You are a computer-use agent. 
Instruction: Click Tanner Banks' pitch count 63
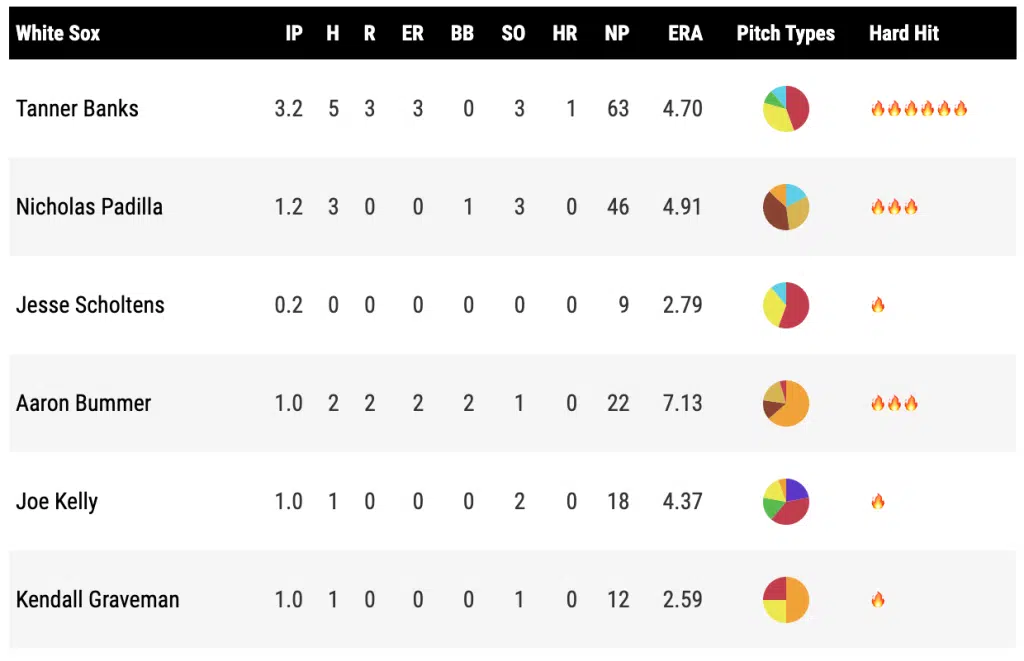point(617,109)
